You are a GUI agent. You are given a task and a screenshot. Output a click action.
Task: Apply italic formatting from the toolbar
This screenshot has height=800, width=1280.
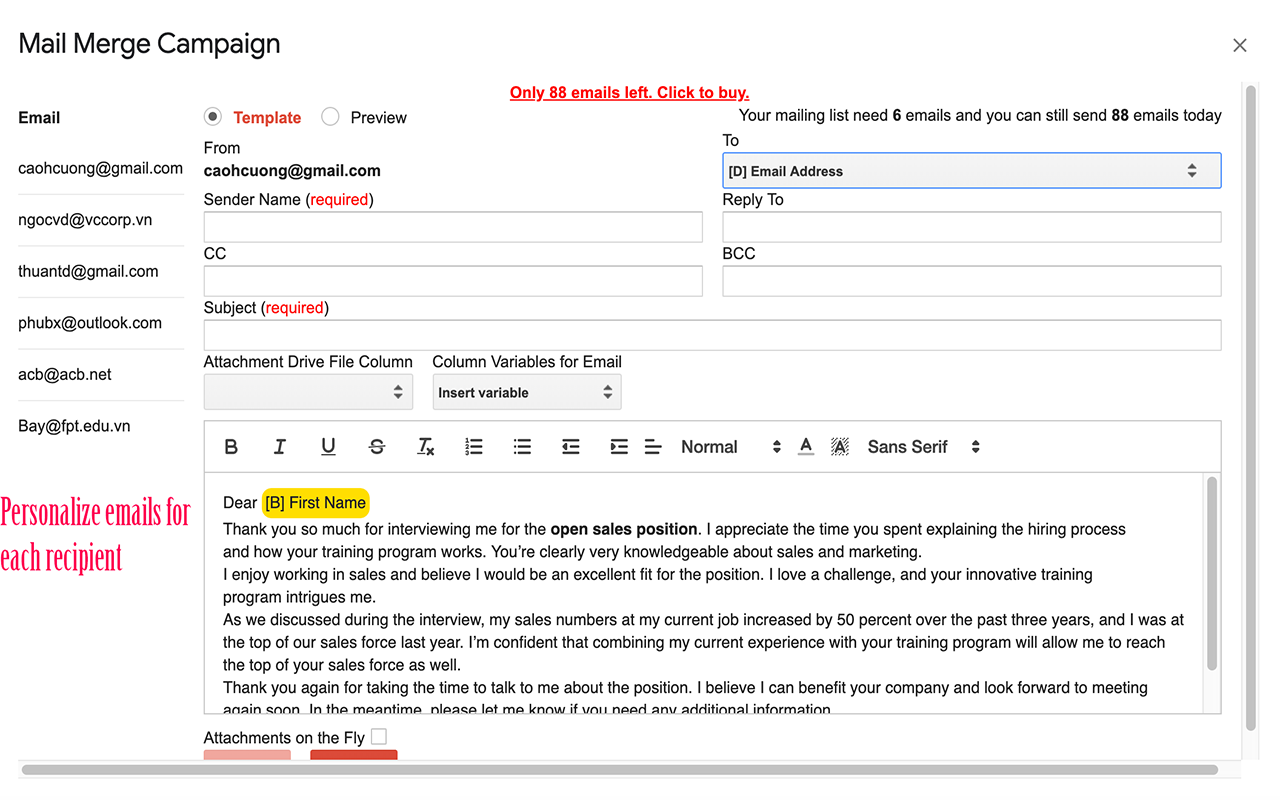[x=280, y=447]
